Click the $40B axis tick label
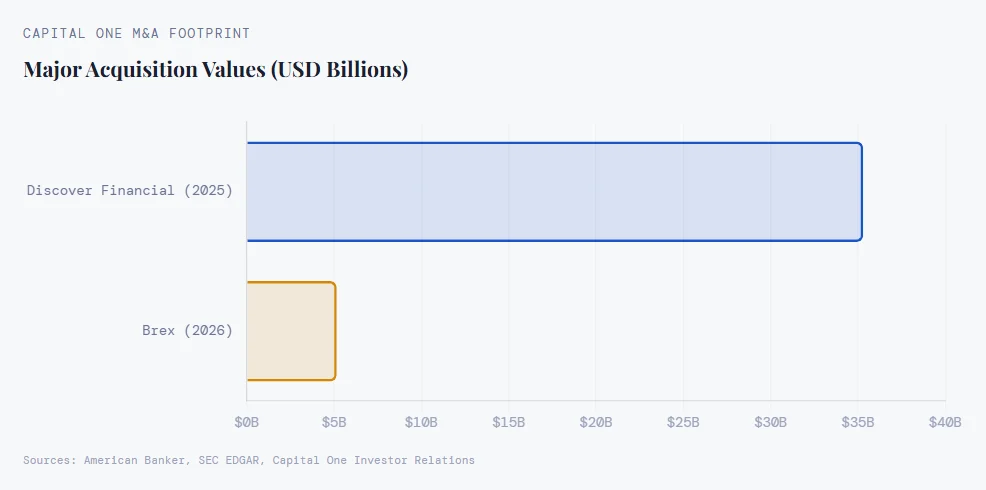The image size is (986, 490). click(x=945, y=422)
